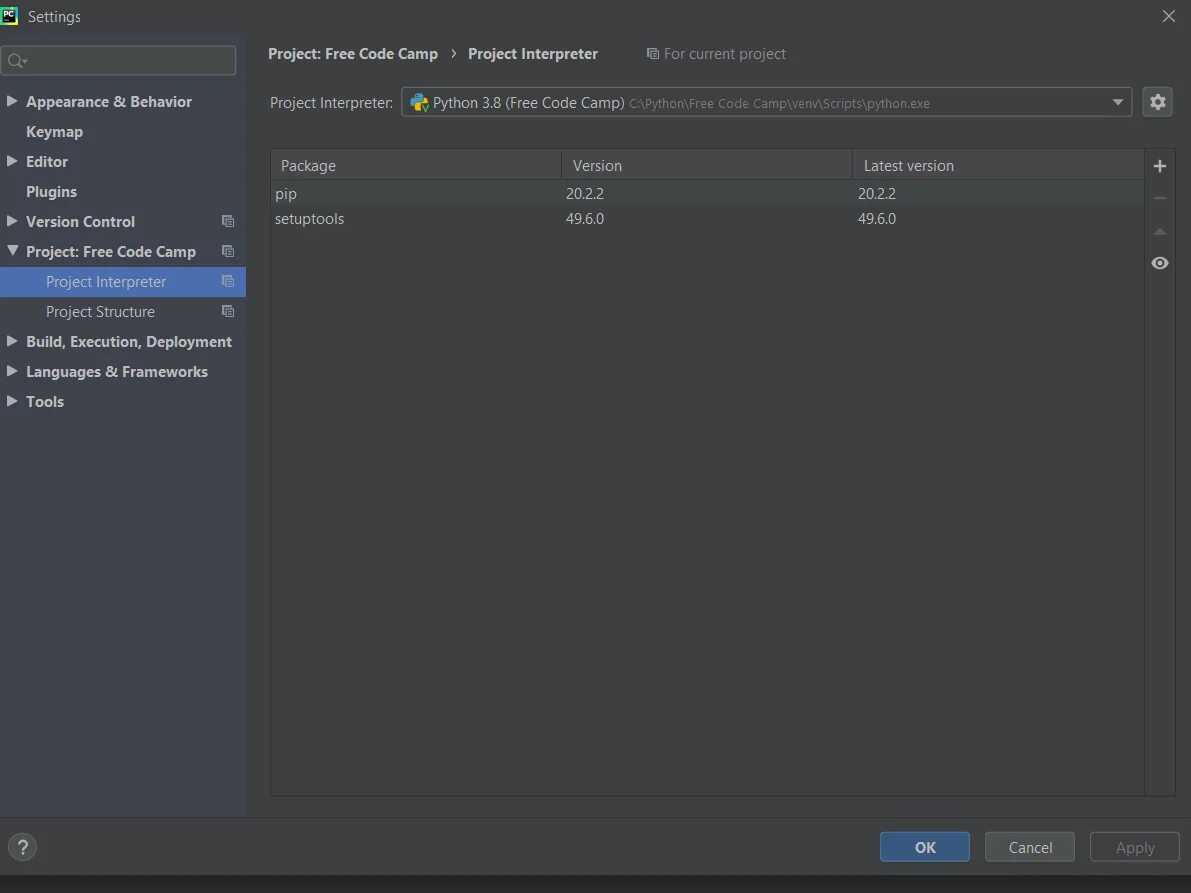Click project-scope icon beside Project Structure
1191x893 pixels.
tap(228, 311)
